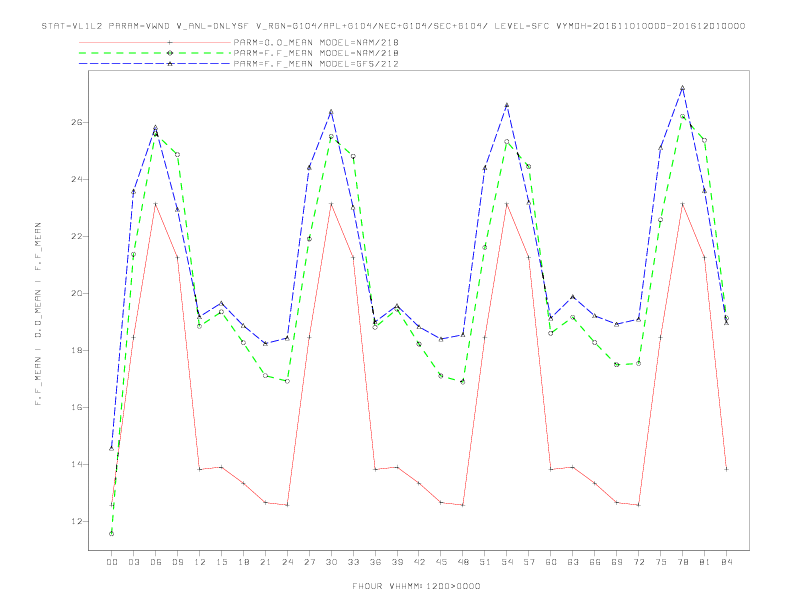The width and height of the screenshot is (792, 612).
Task: Click the x-axis tick label 72
Action: (x=638, y=562)
